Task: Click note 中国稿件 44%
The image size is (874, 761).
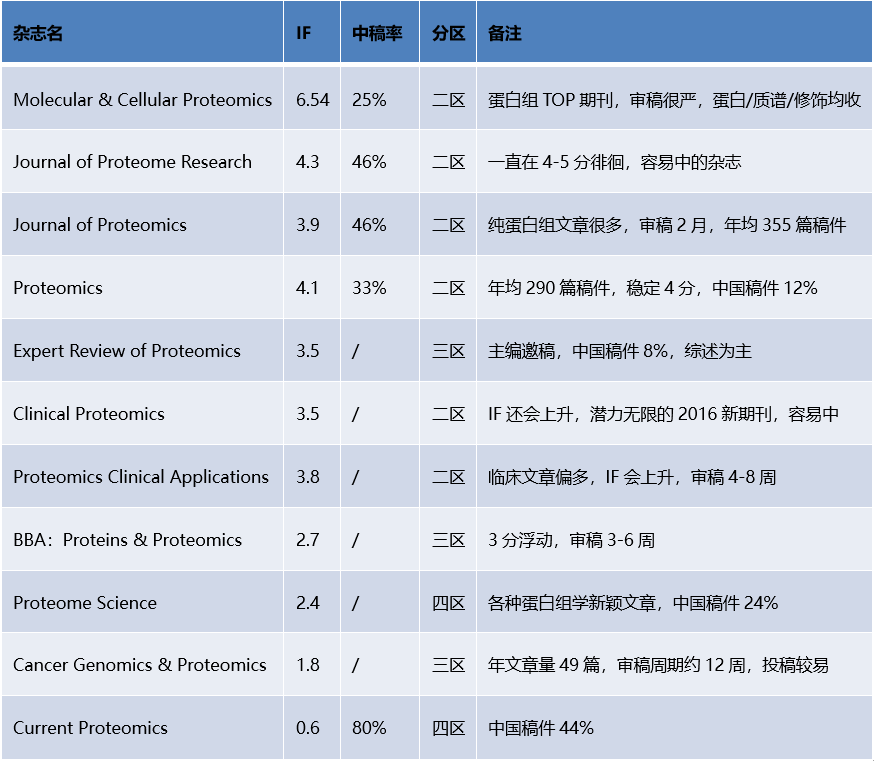Action: pos(541,728)
